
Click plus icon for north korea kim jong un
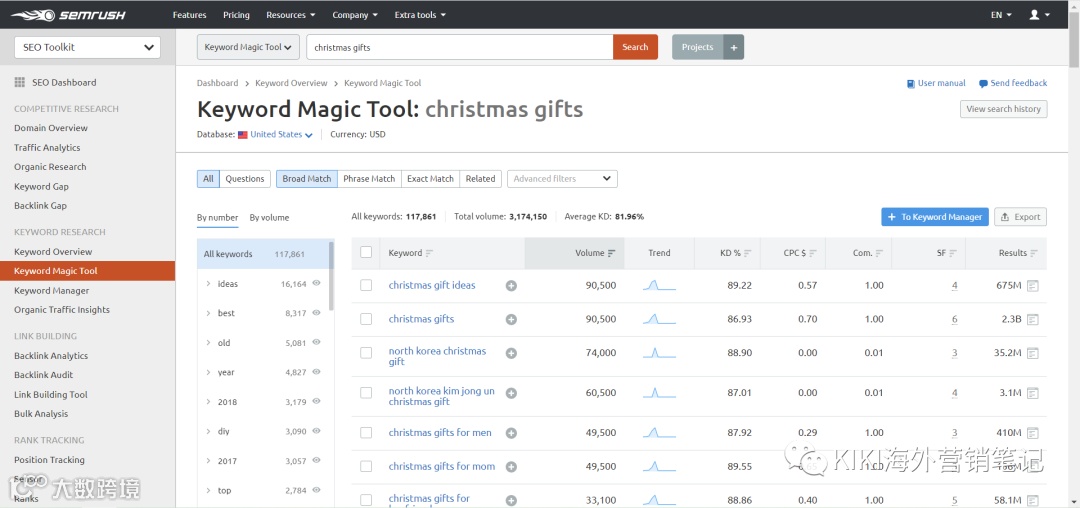[511, 393]
